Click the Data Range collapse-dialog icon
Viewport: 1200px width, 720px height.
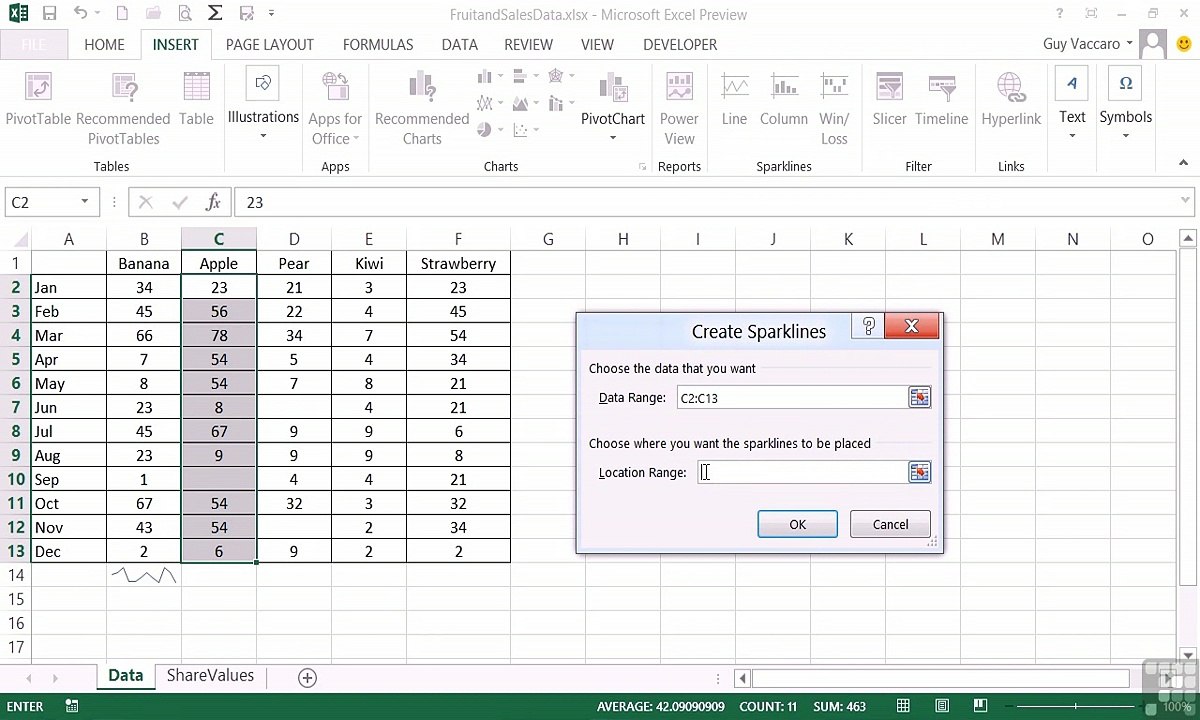click(x=919, y=398)
